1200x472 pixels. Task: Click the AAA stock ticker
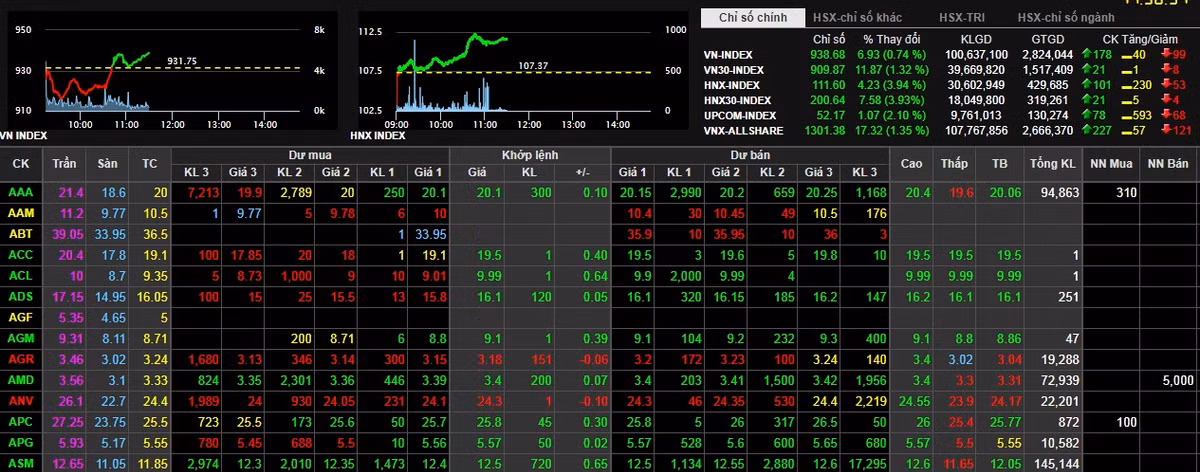[x=20, y=192]
